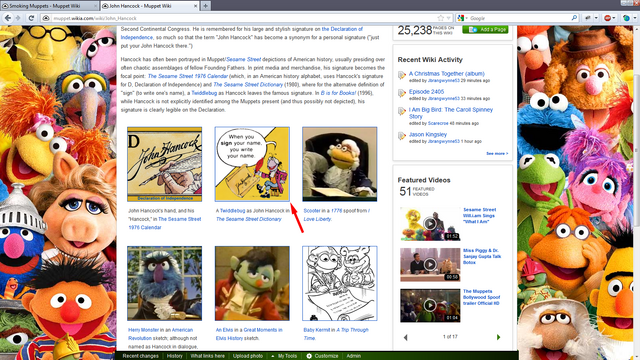Click the globe add-on toolbar icon
The width and height of the screenshot is (640, 360).
click(x=626, y=18)
